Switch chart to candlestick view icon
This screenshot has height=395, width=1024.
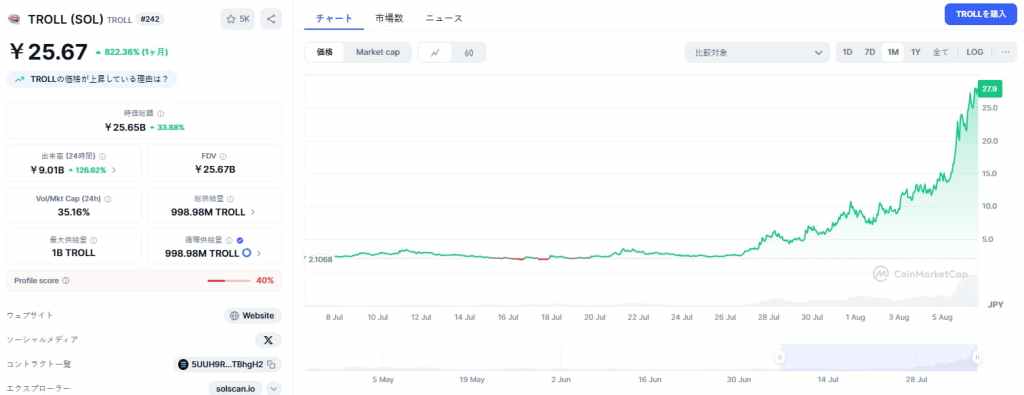pyautogui.click(x=468, y=53)
